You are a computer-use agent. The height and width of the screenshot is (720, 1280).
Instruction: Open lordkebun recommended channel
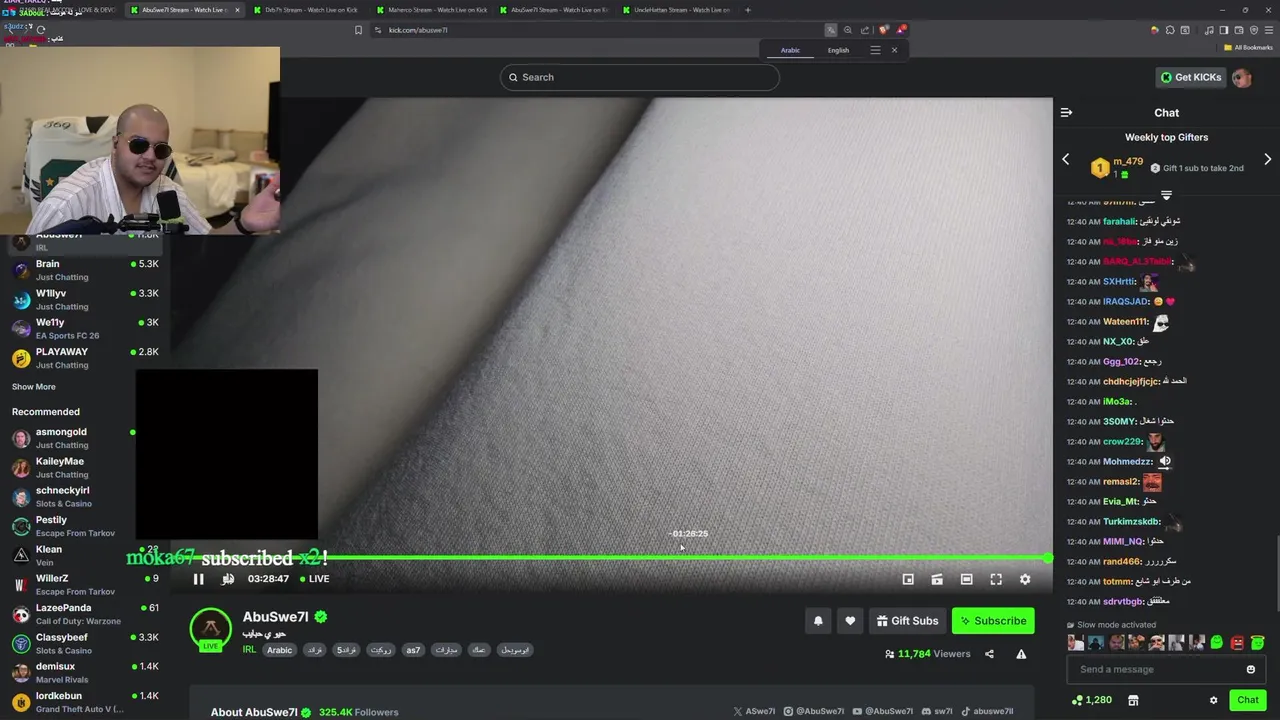85,702
